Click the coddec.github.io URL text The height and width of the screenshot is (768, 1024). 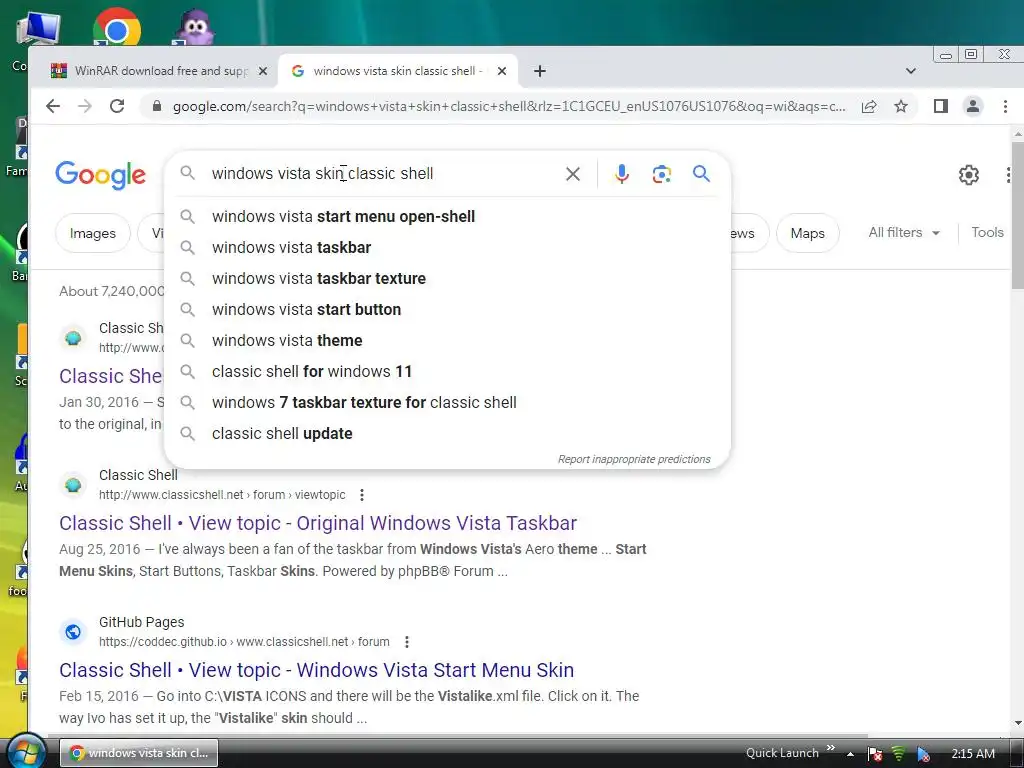tap(244, 642)
